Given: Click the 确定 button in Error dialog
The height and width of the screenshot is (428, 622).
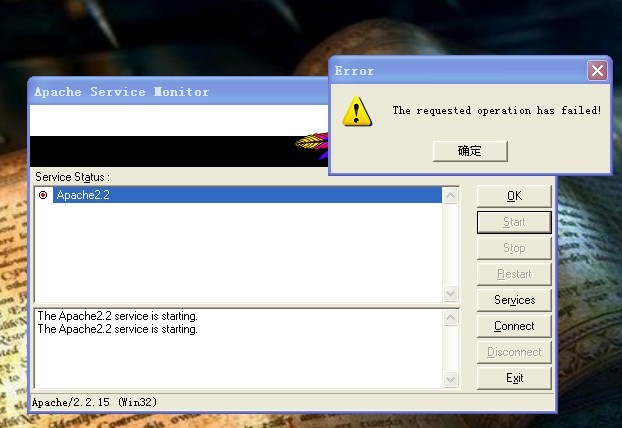Looking at the screenshot, I should (470, 151).
